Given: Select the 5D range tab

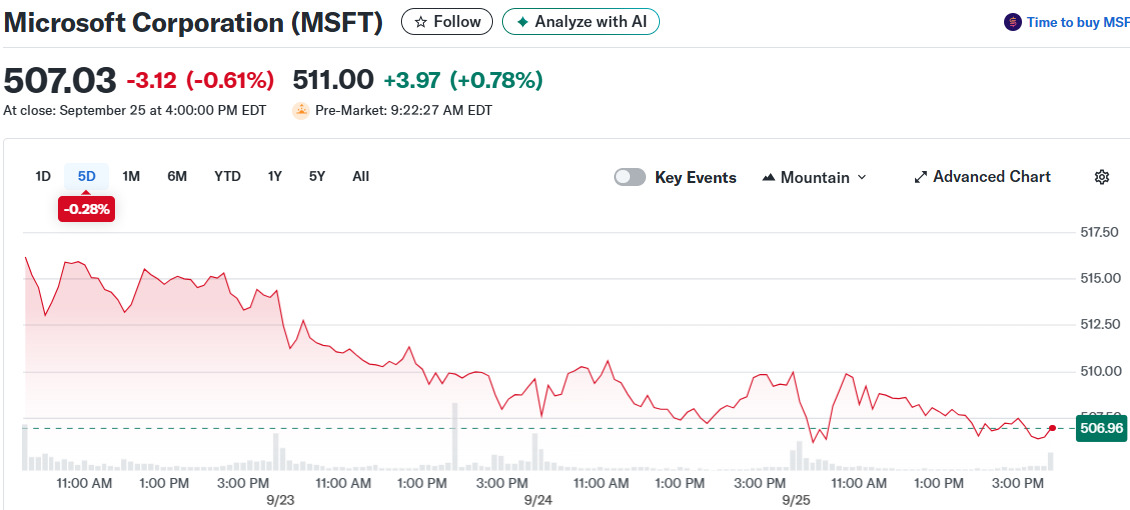Looking at the screenshot, I should [x=86, y=176].
